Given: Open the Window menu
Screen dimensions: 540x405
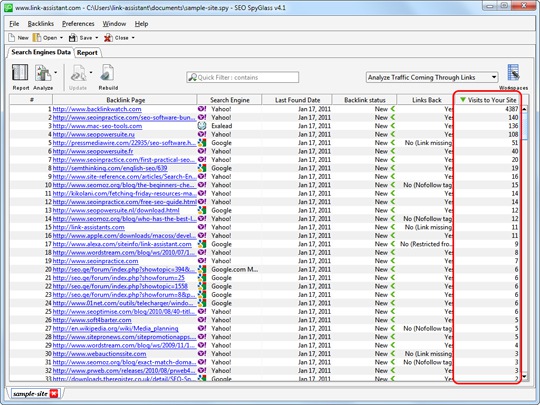Looking at the screenshot, I should (x=114, y=24).
